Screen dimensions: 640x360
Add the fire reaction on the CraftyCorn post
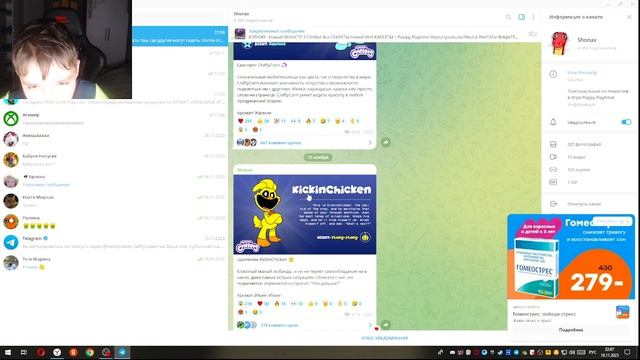point(310,121)
